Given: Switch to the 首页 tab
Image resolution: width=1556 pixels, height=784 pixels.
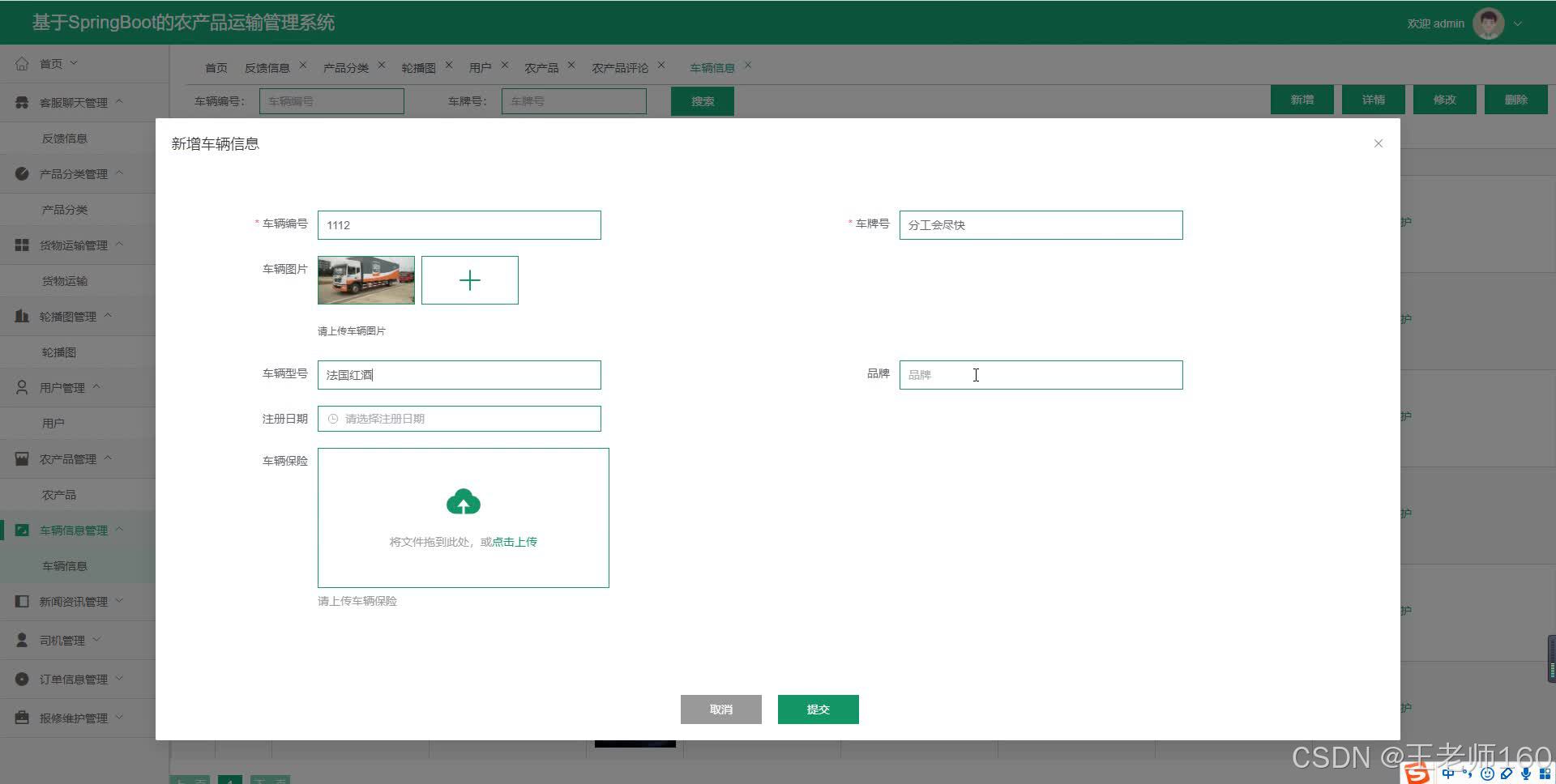Looking at the screenshot, I should [x=216, y=68].
